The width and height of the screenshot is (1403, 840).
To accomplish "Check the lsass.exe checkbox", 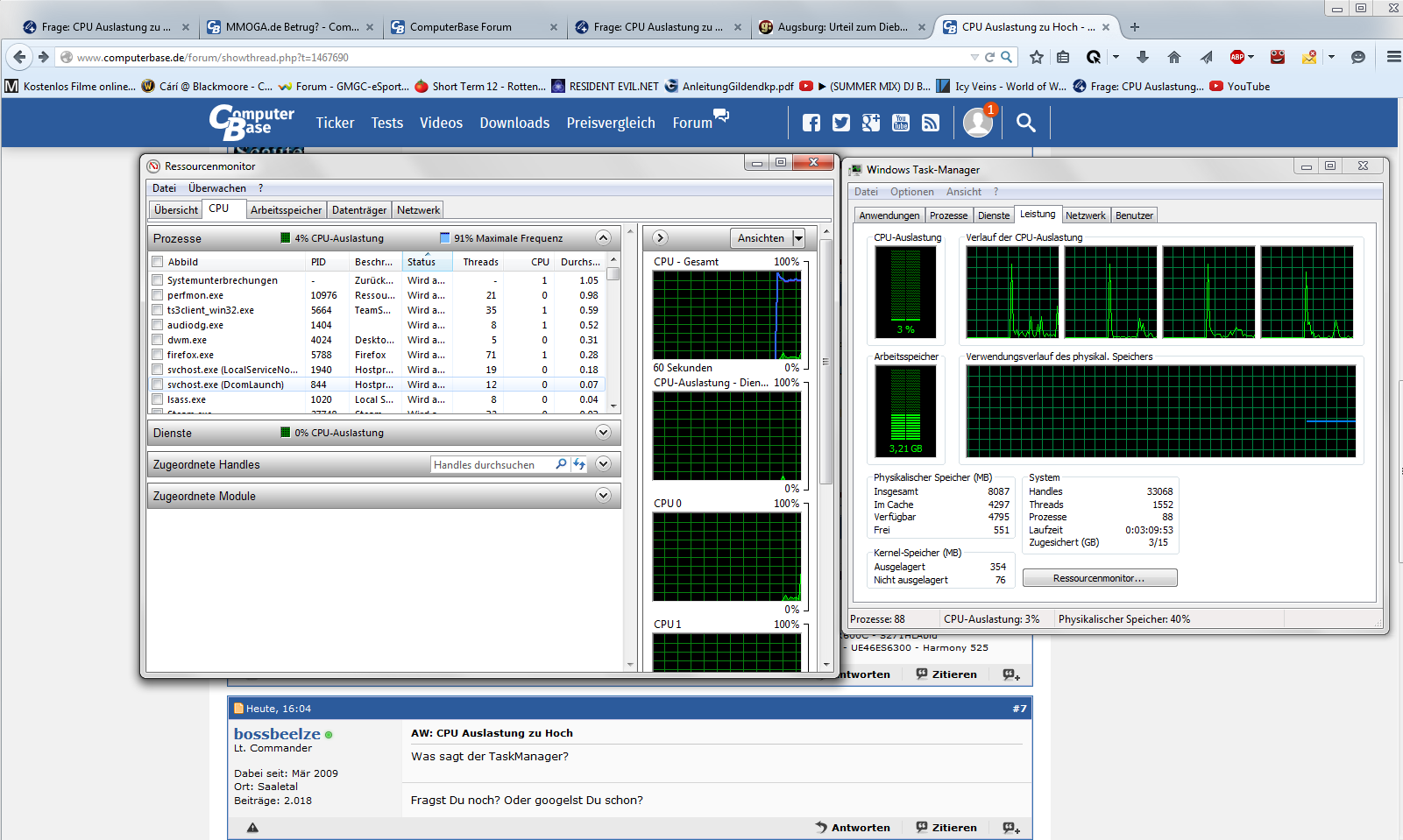I will 158,399.
